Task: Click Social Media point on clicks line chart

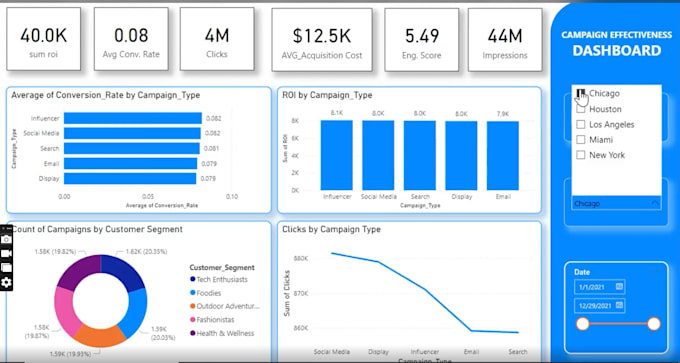Action: pyautogui.click(x=332, y=253)
